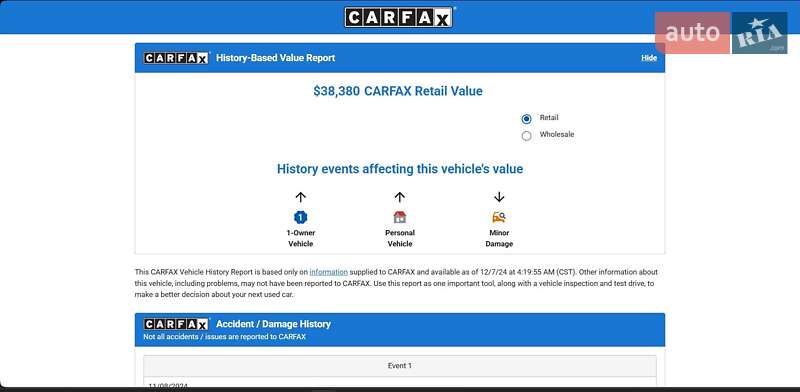Click the up arrow above Personal Vehicle
The height and width of the screenshot is (392, 800).
point(399,197)
